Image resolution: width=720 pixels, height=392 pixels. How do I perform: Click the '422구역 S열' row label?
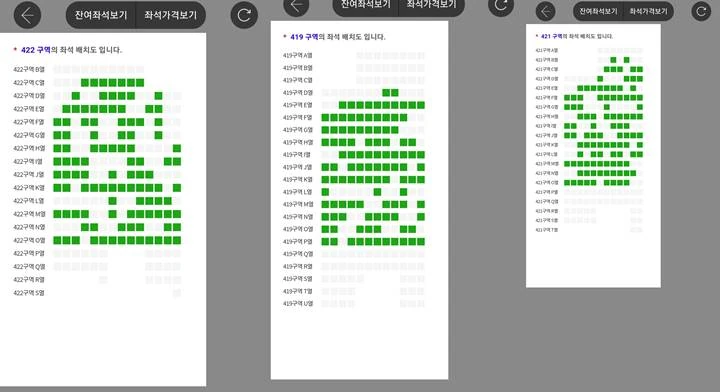click(x=29, y=293)
